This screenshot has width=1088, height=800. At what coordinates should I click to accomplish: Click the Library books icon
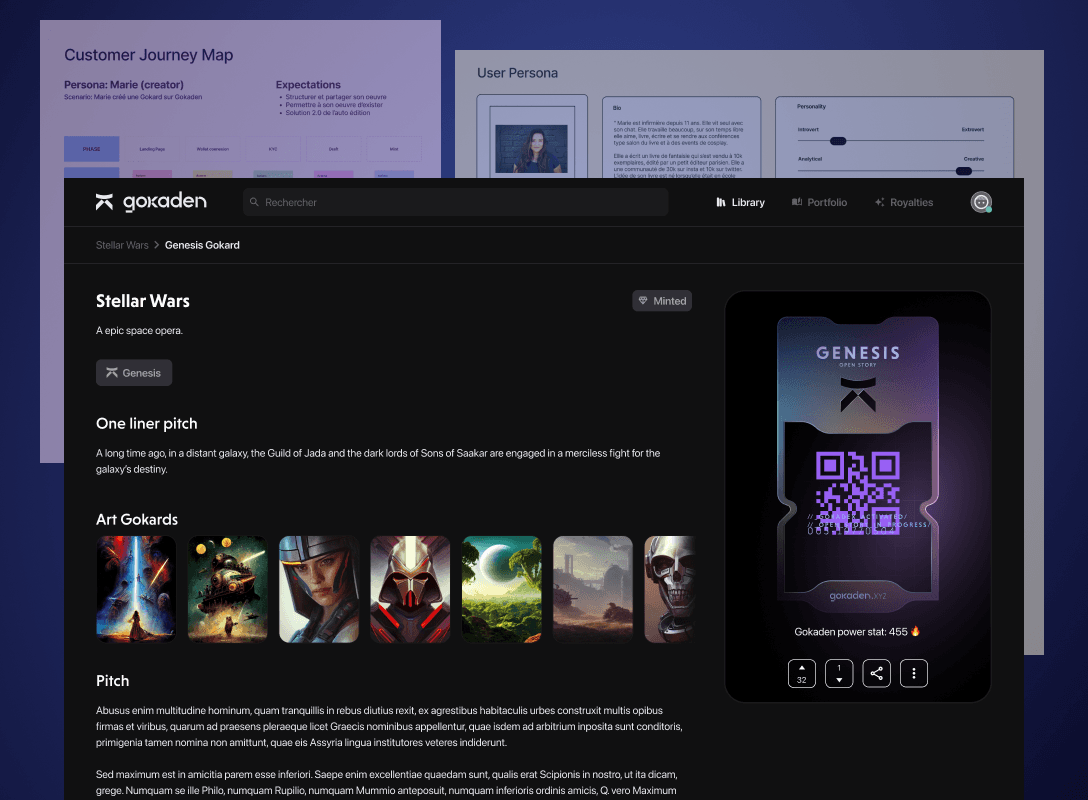click(x=721, y=202)
